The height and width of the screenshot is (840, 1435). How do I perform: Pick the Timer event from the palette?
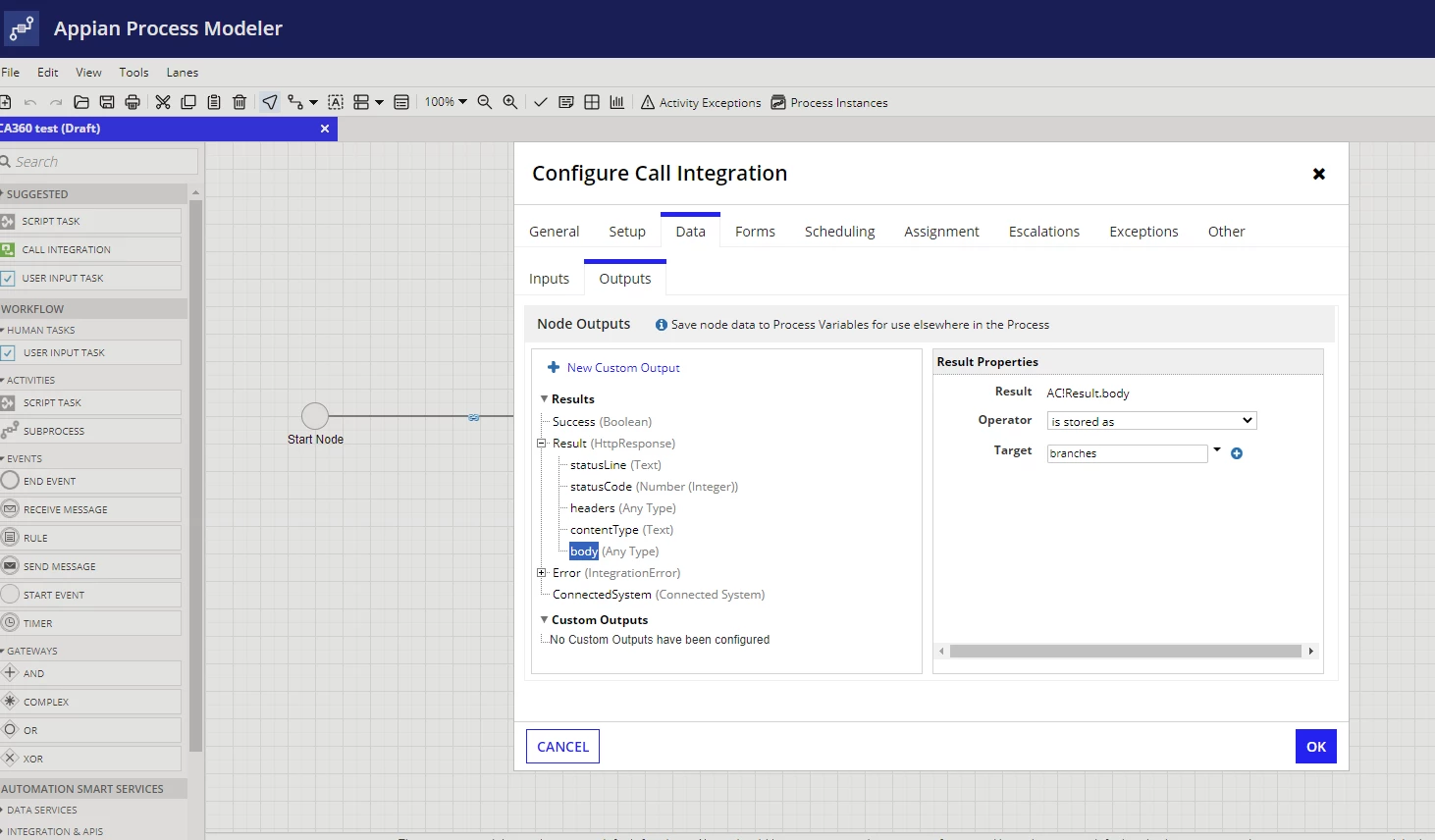pyautogui.click(x=90, y=623)
